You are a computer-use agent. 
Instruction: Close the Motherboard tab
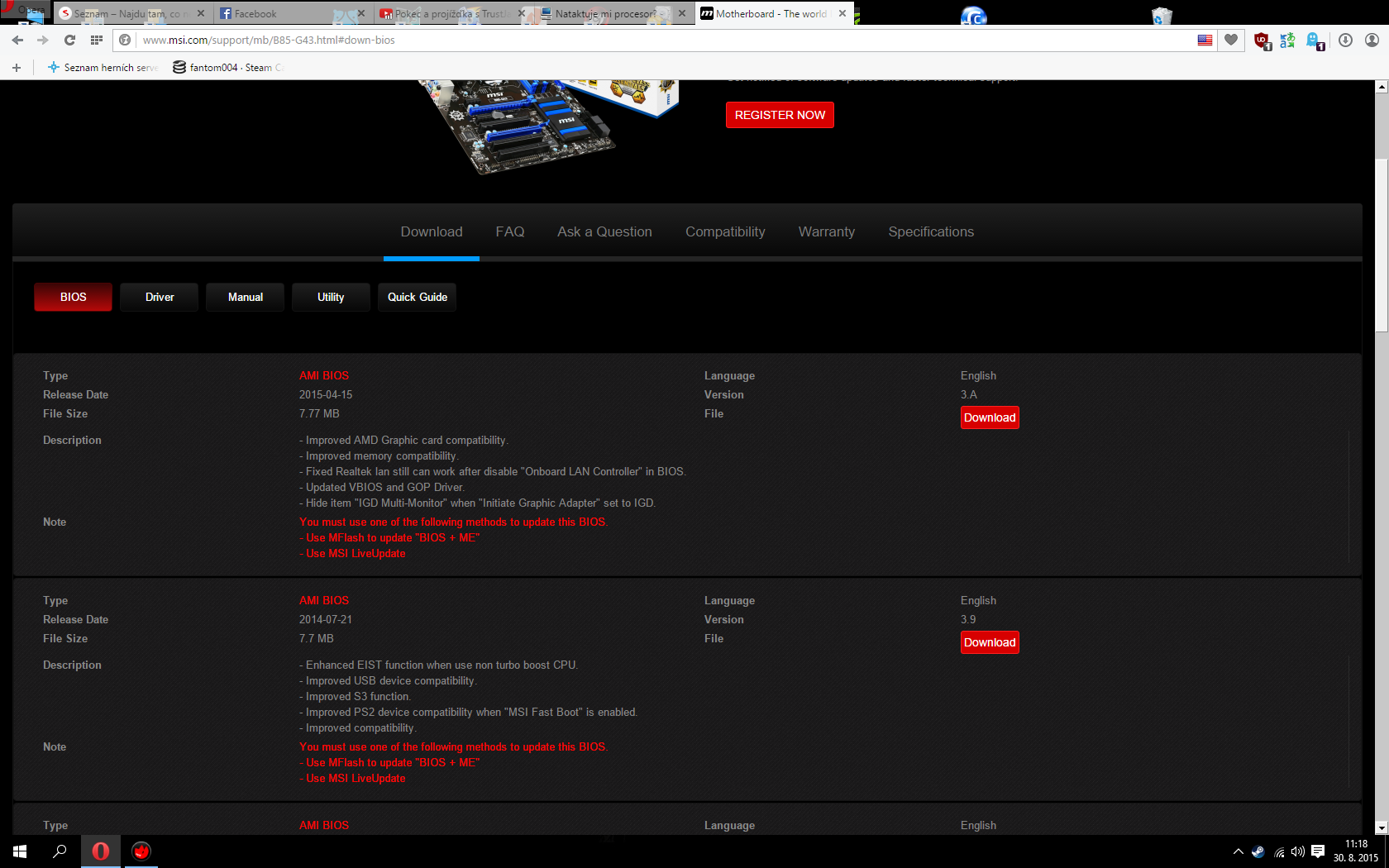tap(842, 13)
